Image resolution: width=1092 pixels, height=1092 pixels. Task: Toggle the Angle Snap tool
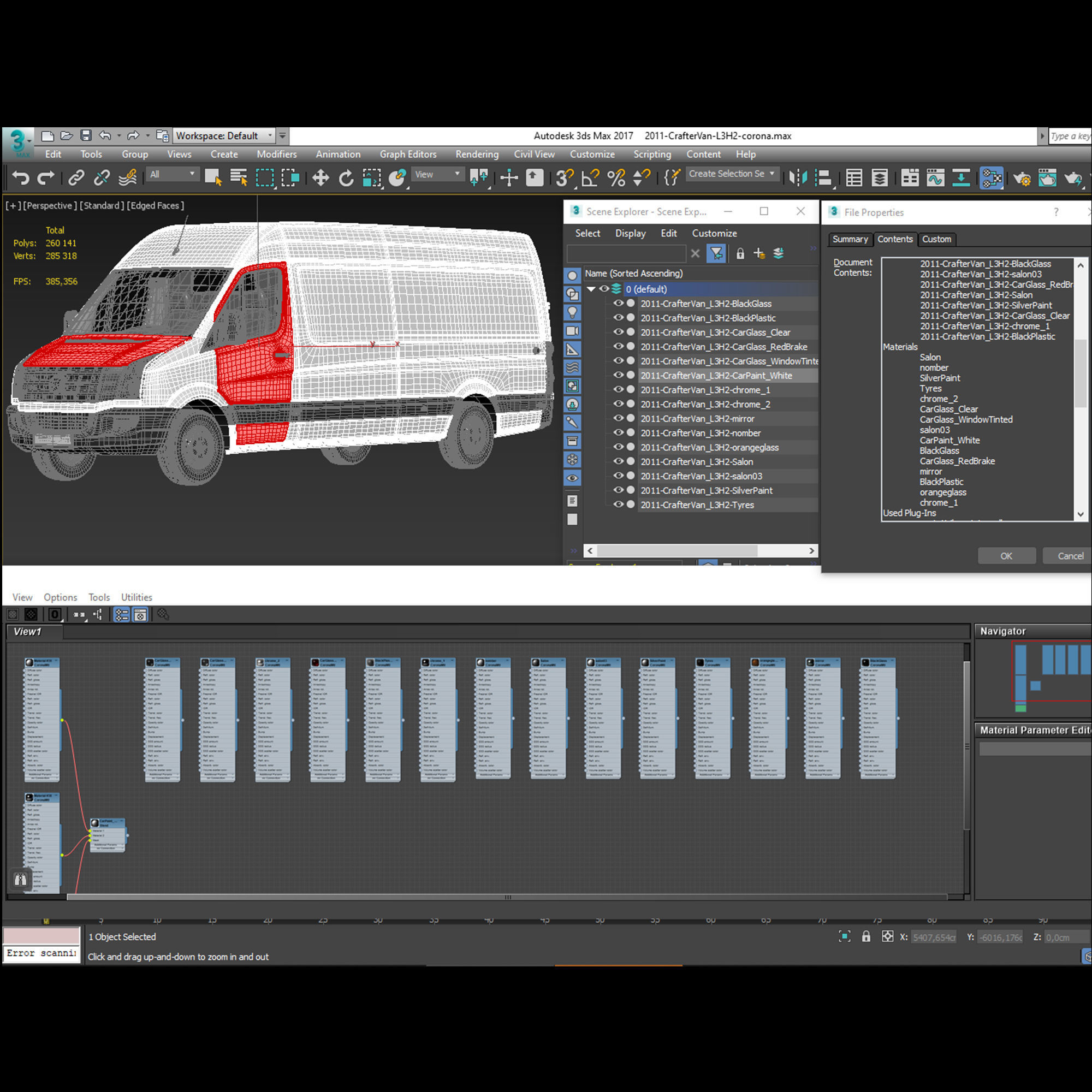click(590, 178)
